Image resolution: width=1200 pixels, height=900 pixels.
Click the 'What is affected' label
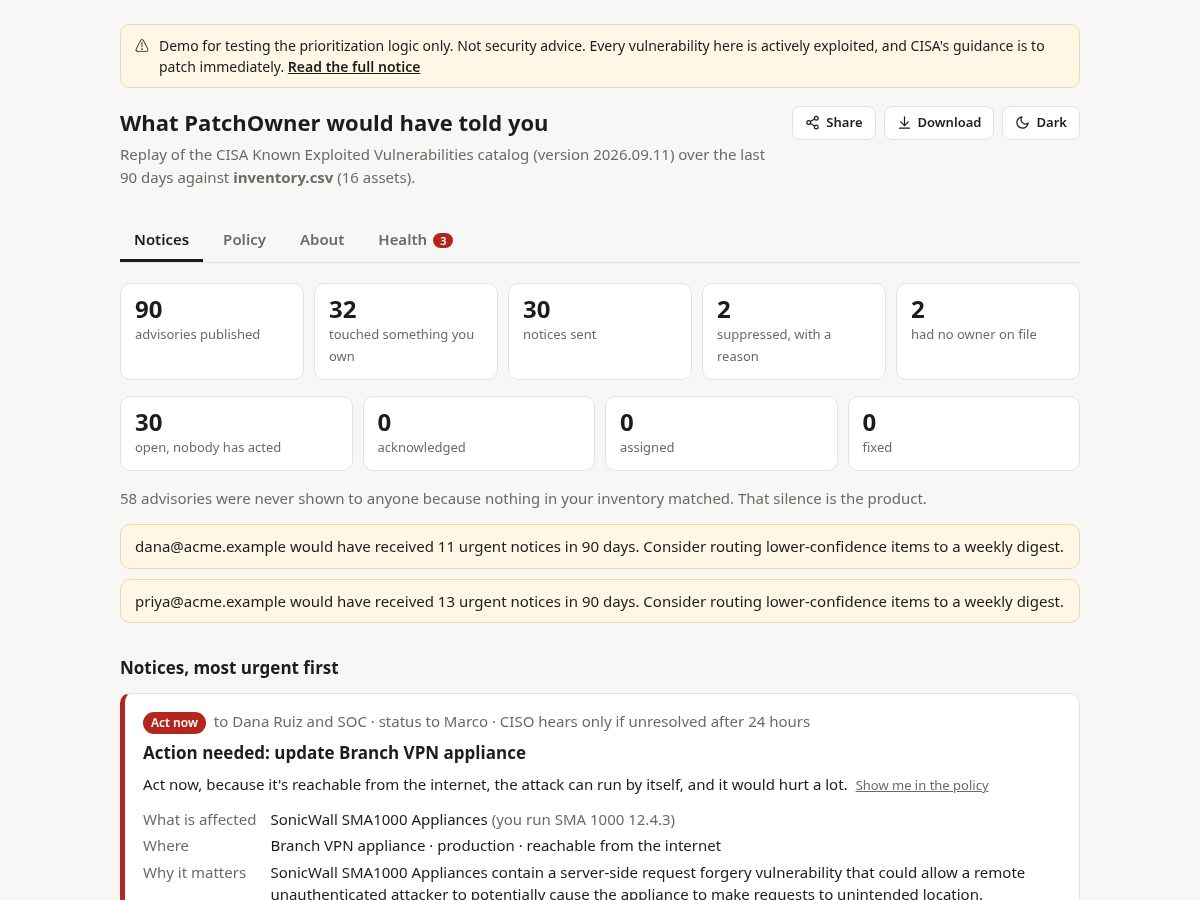pyautogui.click(x=200, y=820)
